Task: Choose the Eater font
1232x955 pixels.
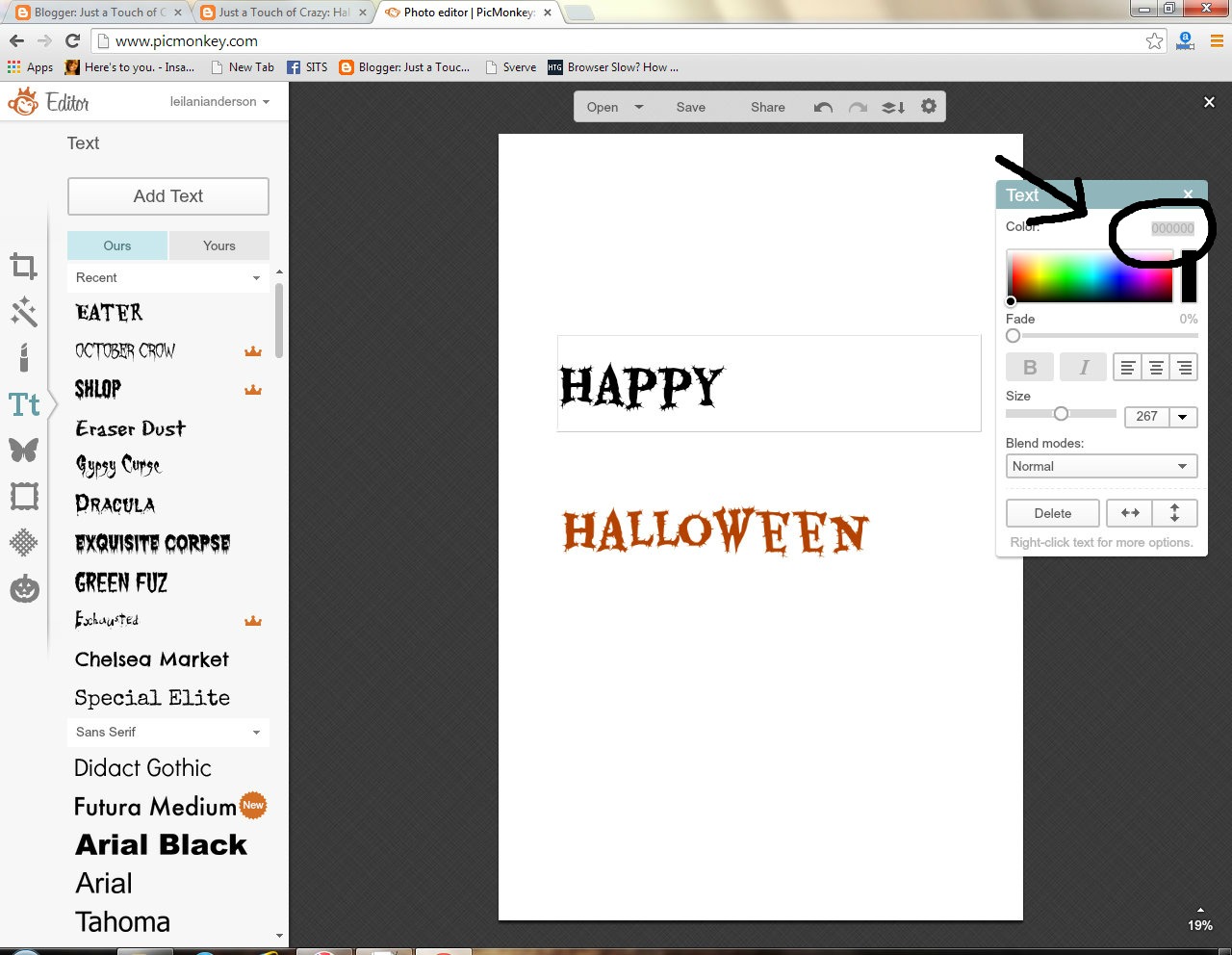Action: (110, 313)
